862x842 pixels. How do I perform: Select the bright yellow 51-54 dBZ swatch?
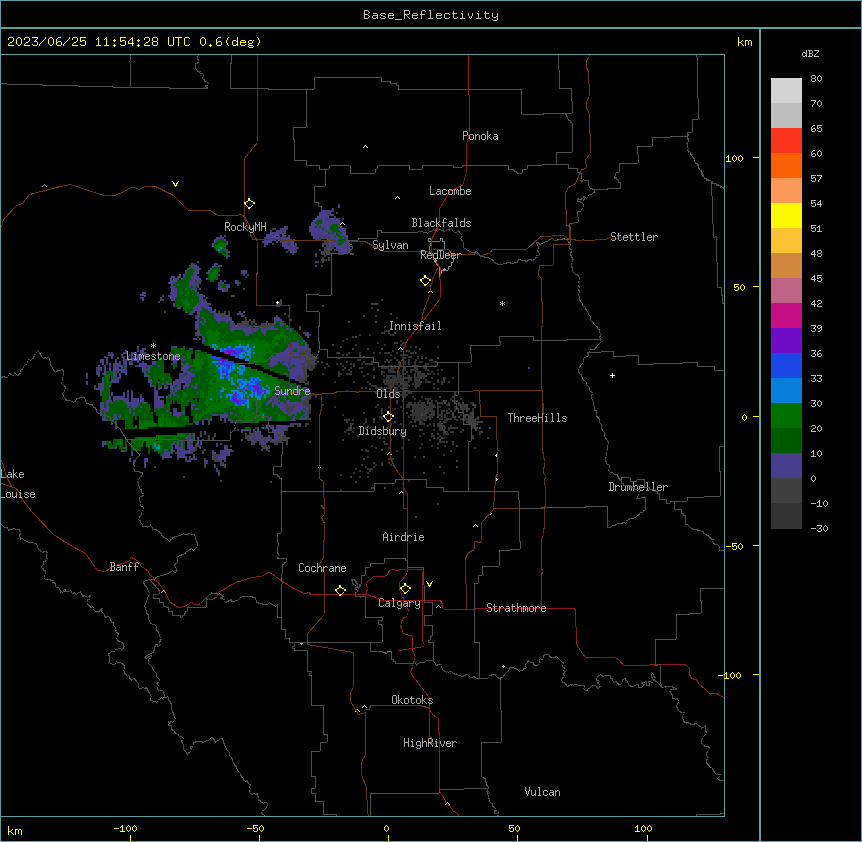click(x=786, y=215)
